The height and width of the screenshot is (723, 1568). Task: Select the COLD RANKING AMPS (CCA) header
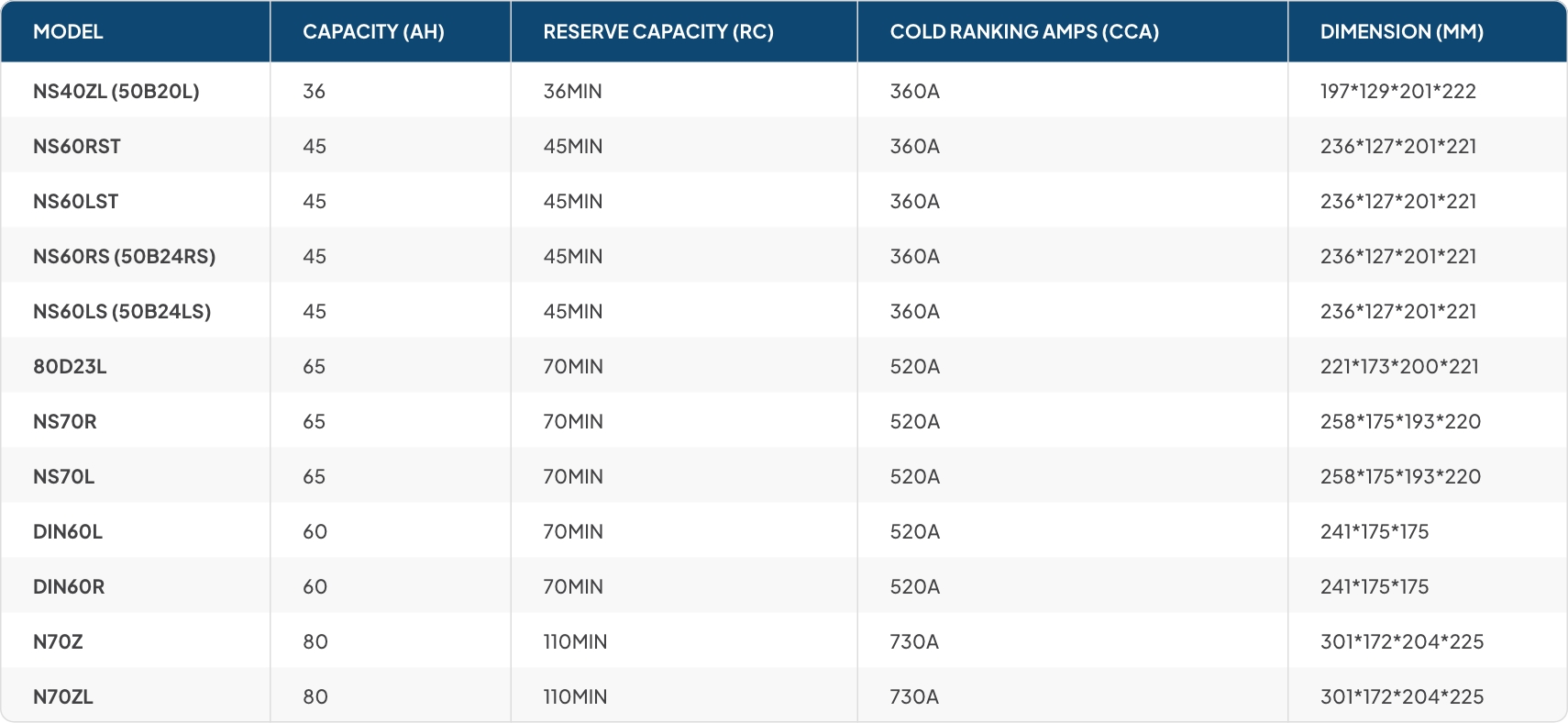[x=1023, y=32]
